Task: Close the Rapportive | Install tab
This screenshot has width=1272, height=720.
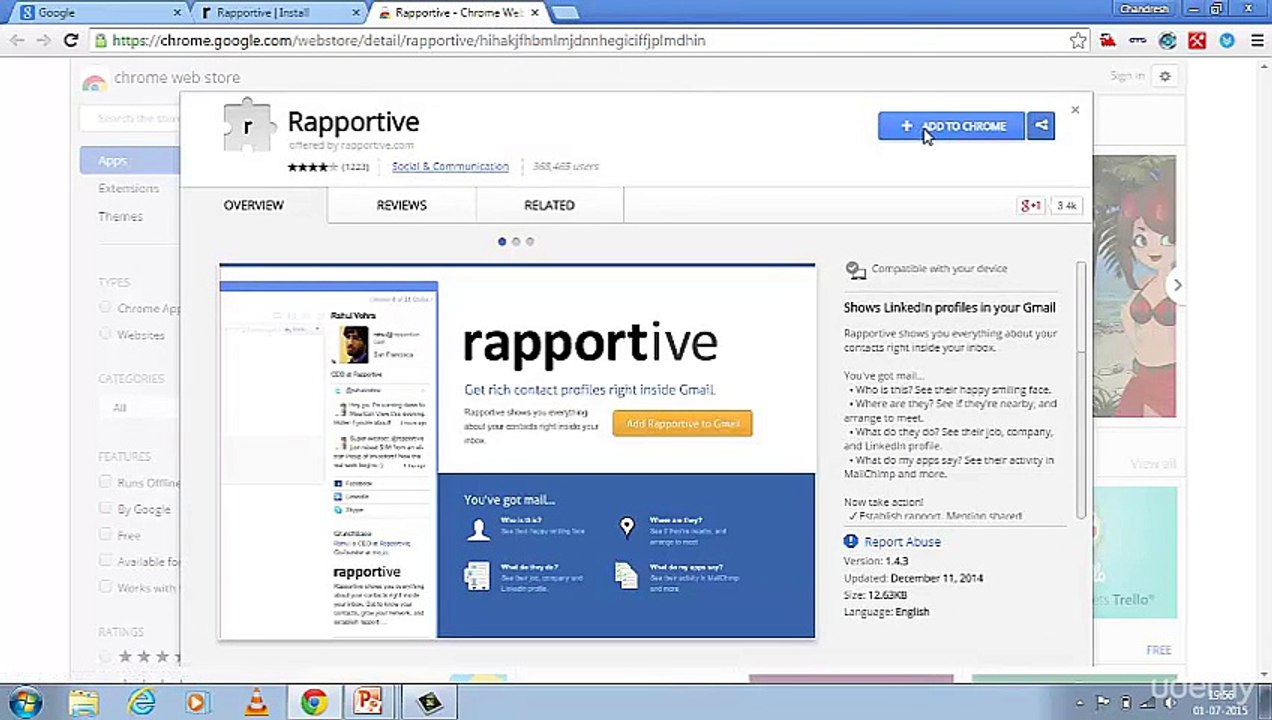Action: click(356, 13)
